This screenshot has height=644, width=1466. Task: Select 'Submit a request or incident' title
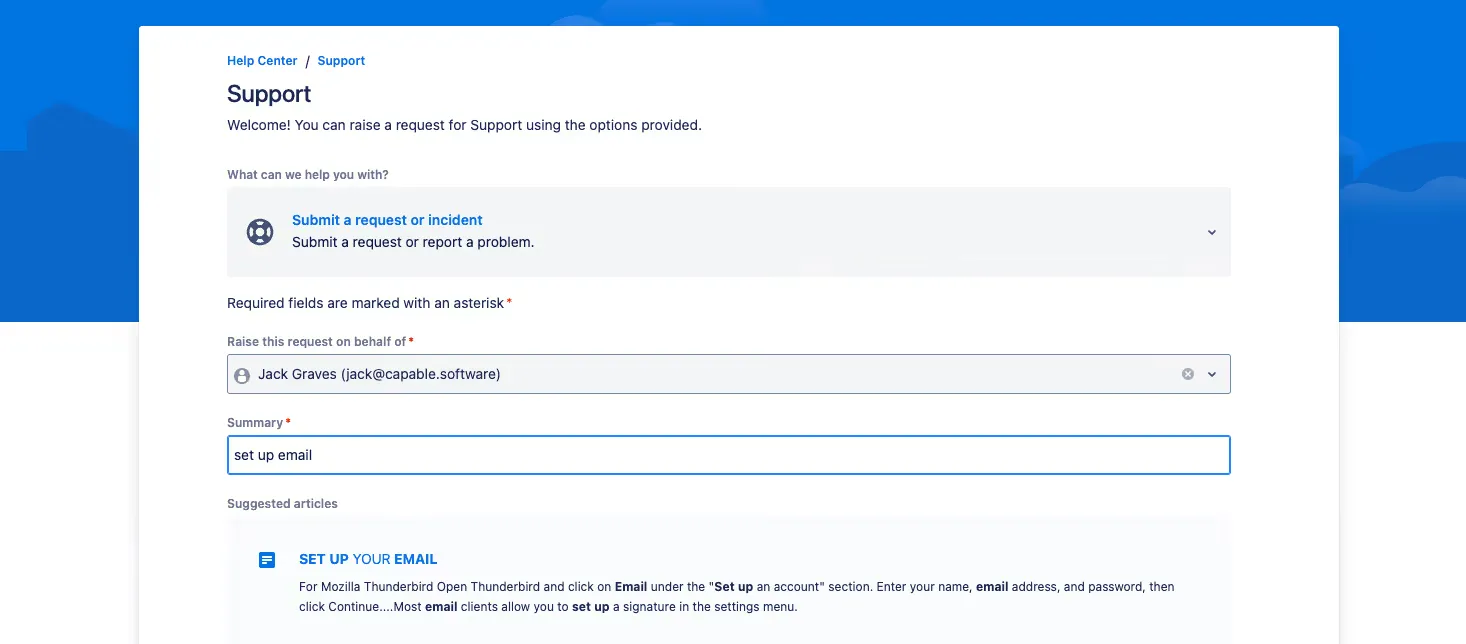[387, 220]
